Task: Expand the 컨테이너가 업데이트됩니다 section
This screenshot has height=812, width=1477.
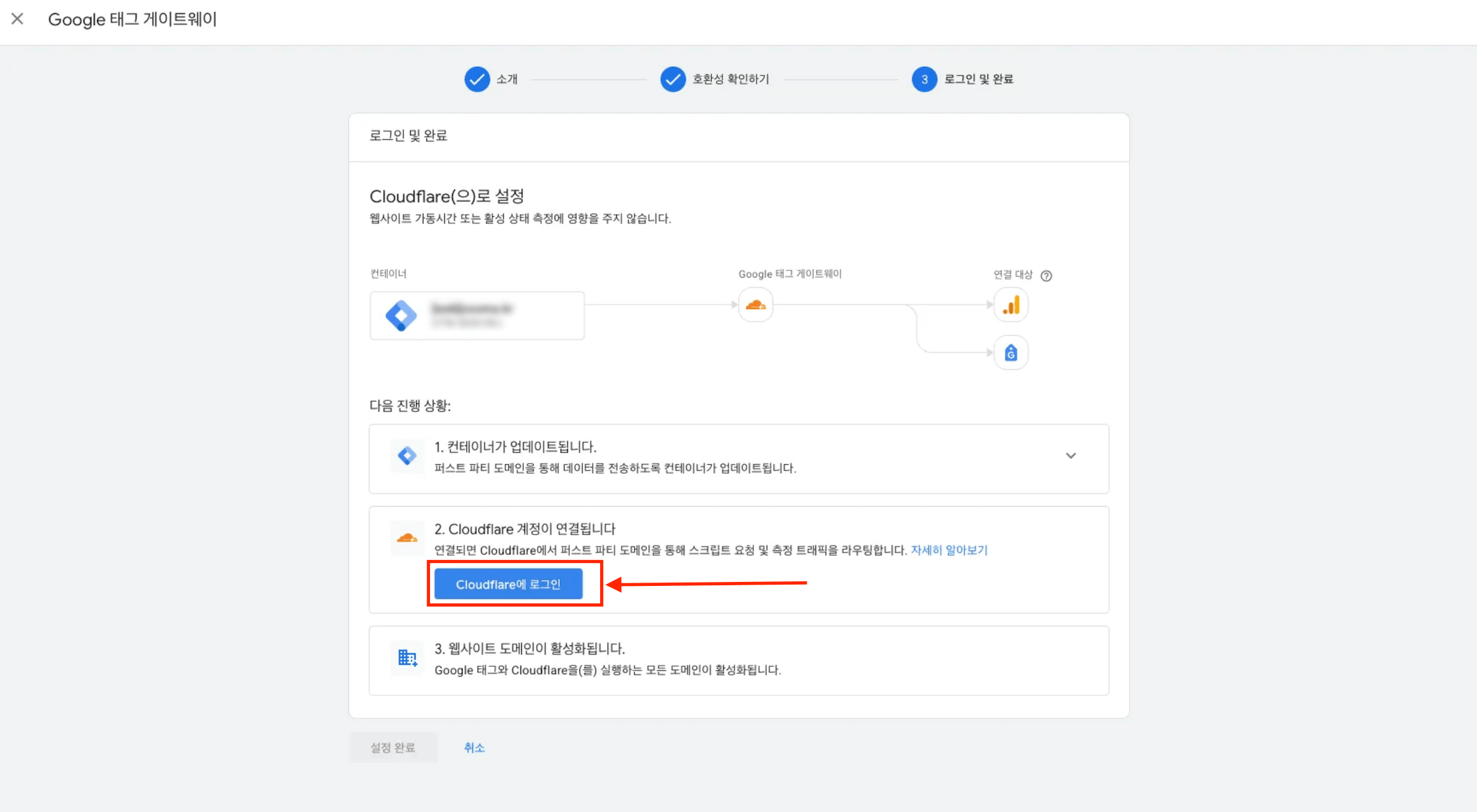Action: point(1071,455)
